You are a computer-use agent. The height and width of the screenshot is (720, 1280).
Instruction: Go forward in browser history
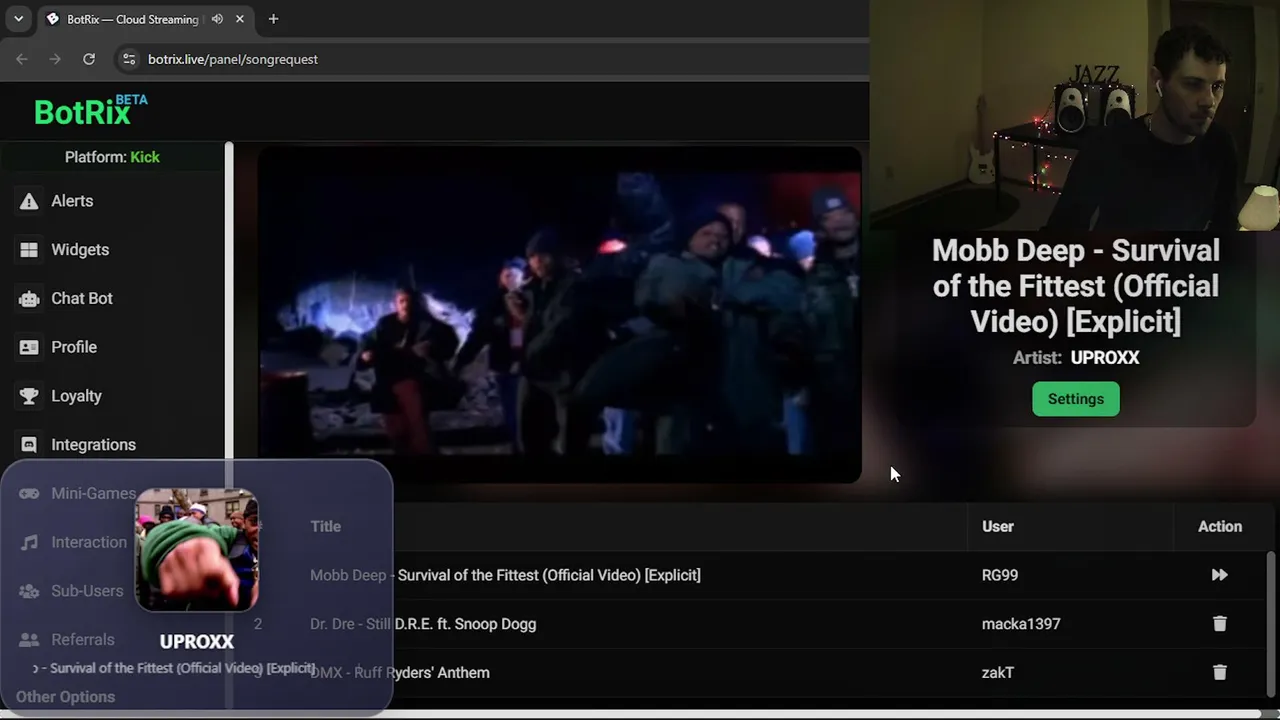click(55, 59)
